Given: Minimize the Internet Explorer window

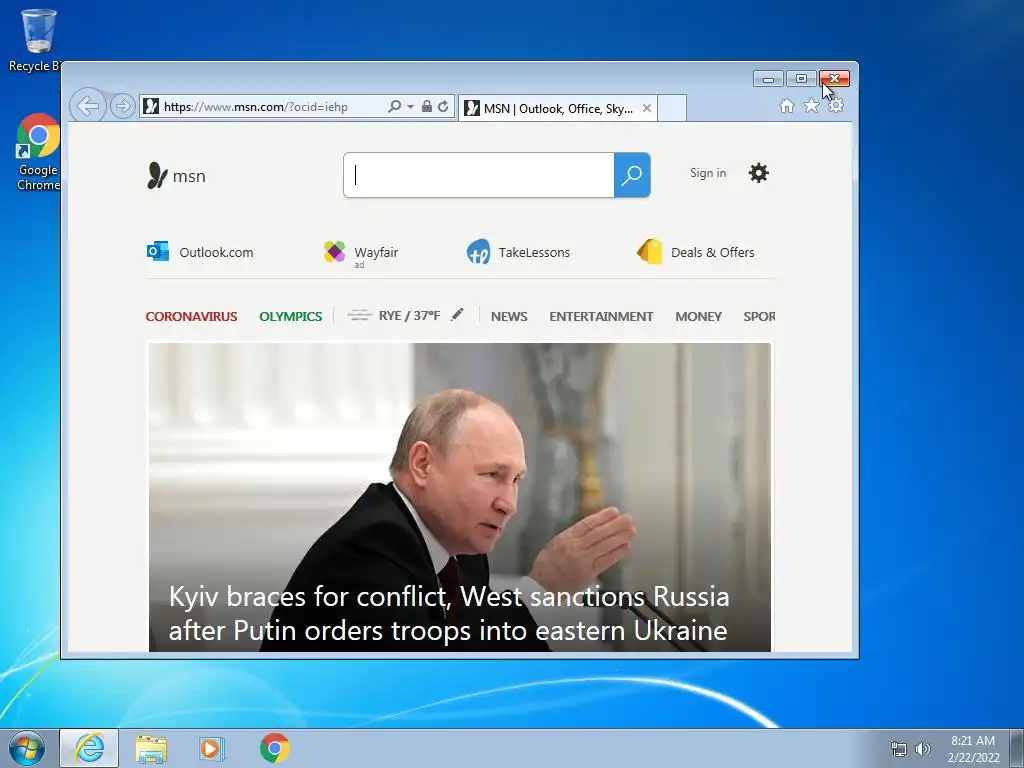Looking at the screenshot, I should click(768, 79).
